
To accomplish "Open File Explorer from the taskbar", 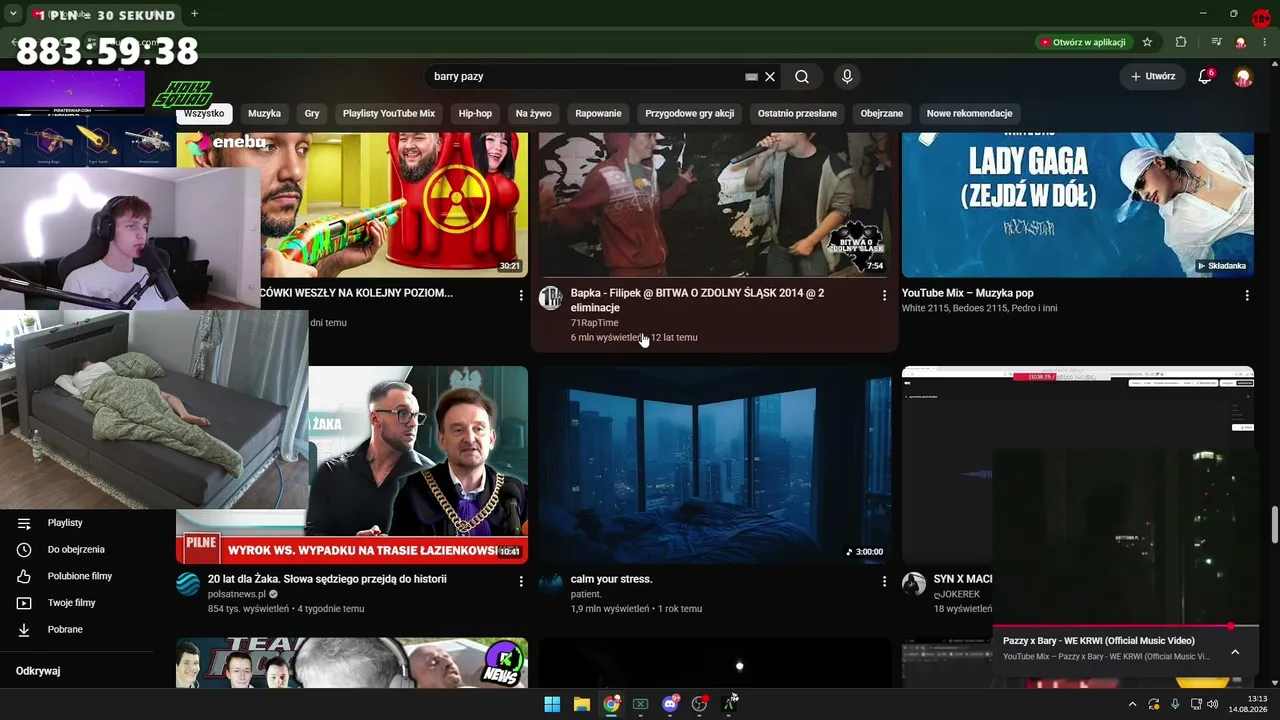I will coord(581,704).
